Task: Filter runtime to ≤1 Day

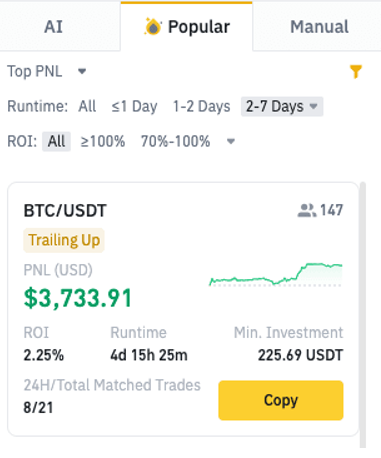Action: [134, 107]
